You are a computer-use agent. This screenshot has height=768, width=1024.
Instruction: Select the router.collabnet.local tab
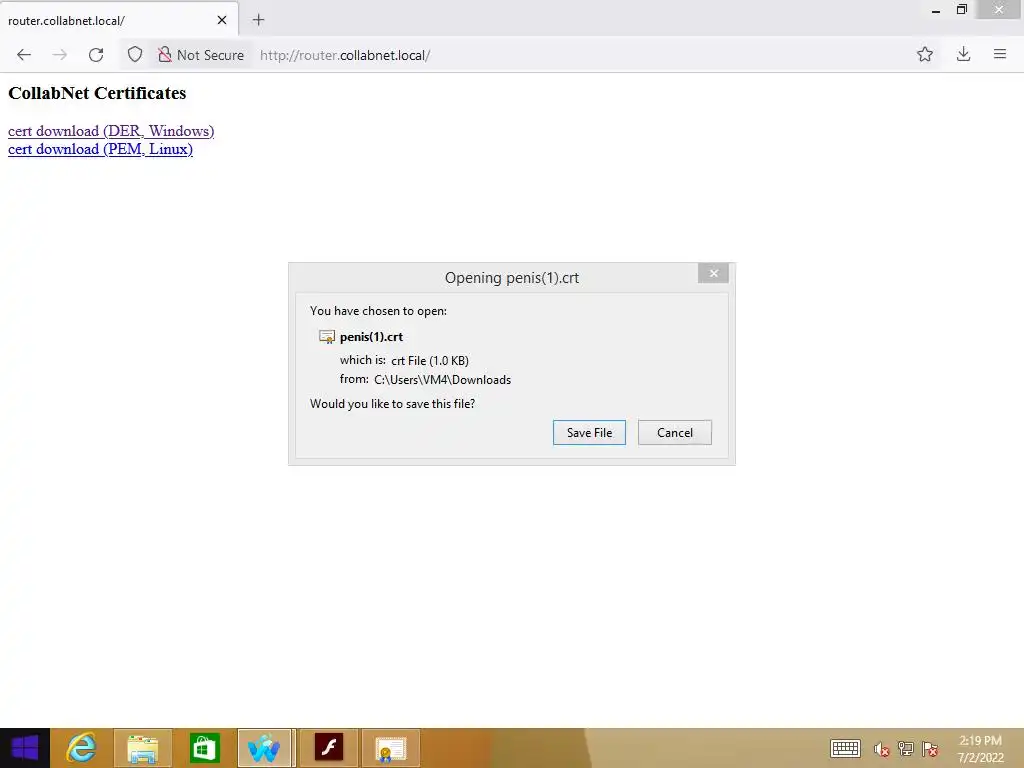(119, 20)
